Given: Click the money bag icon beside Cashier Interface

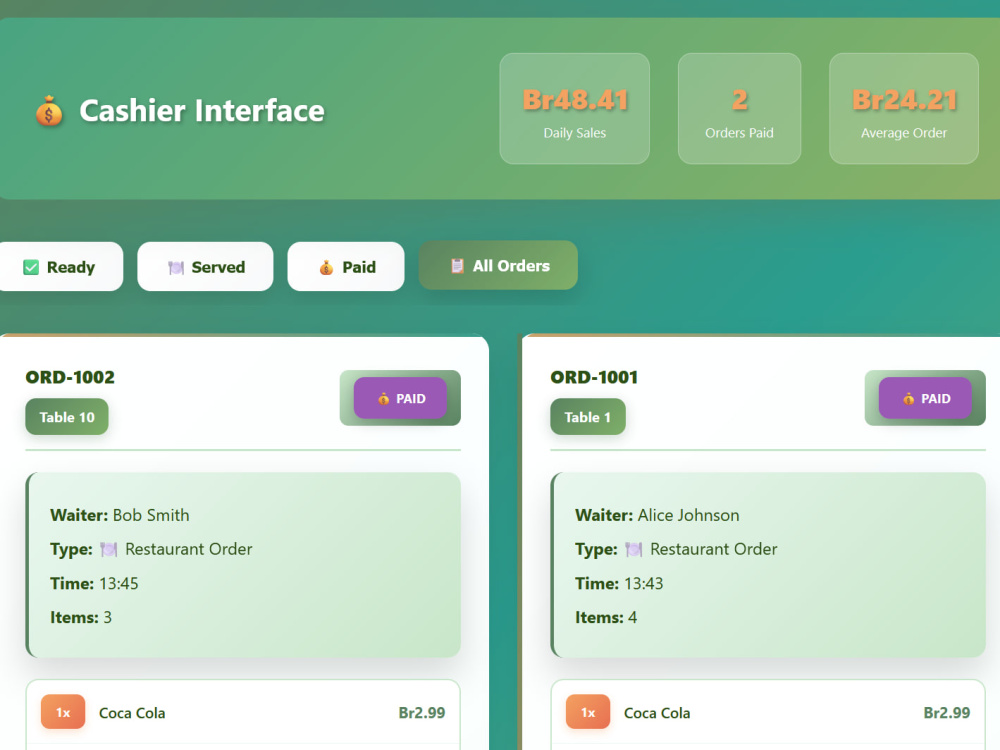Looking at the screenshot, I should click(x=49, y=111).
